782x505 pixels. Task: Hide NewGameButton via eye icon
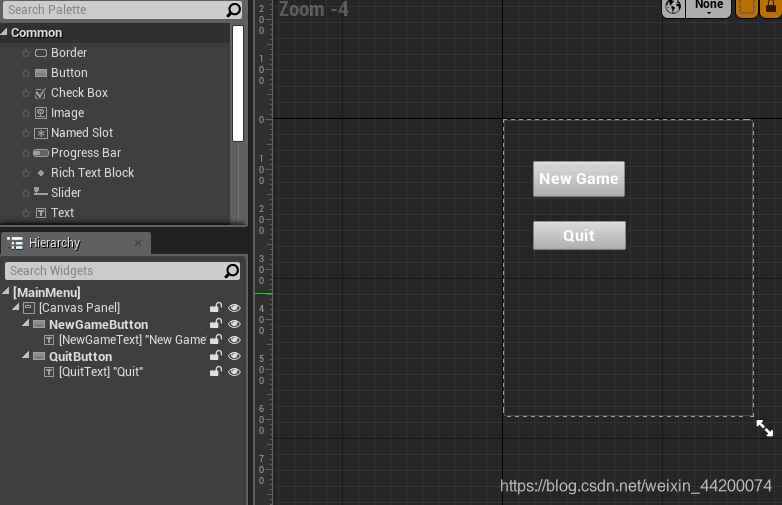point(234,324)
